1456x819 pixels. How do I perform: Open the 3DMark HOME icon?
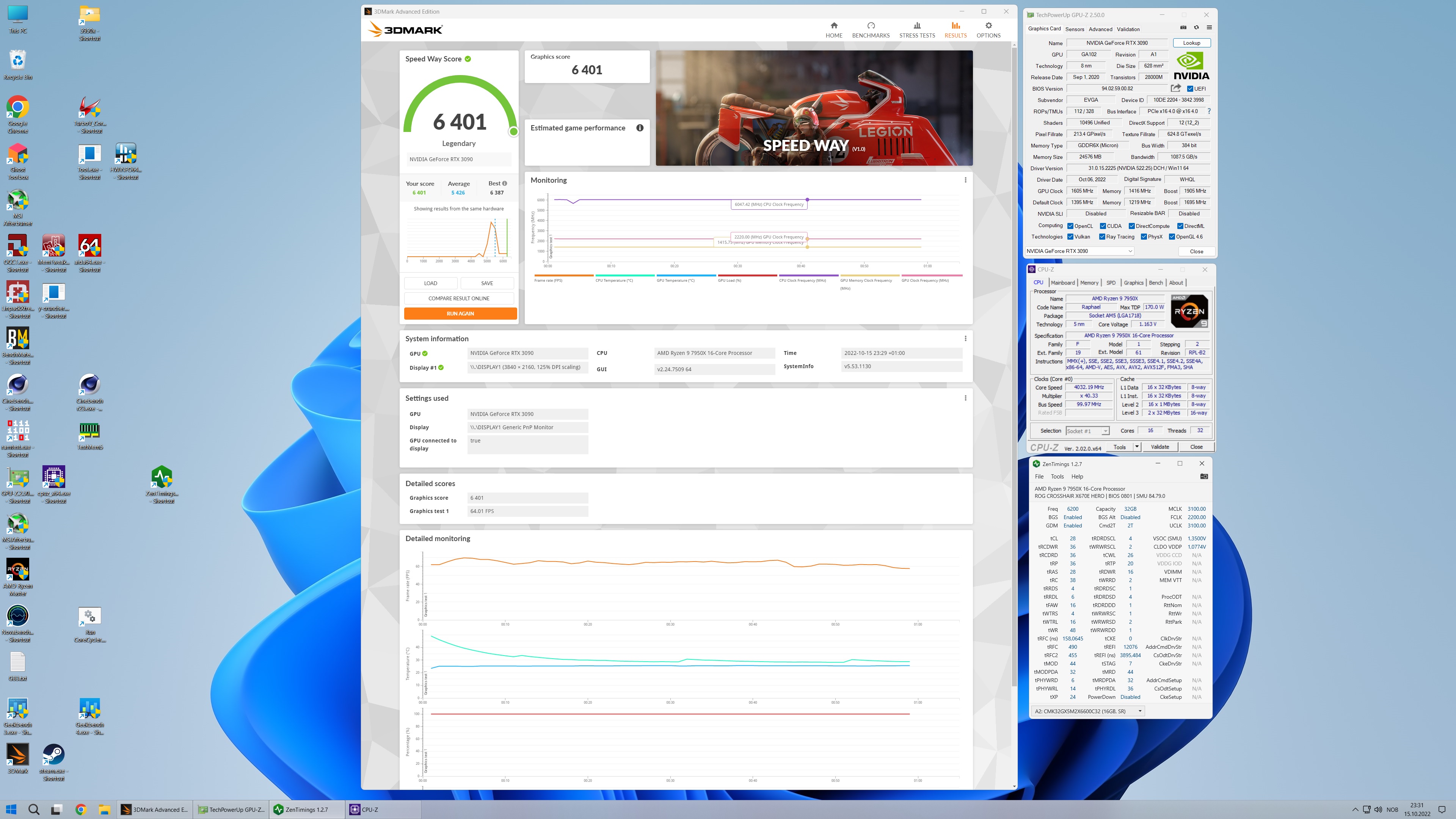pyautogui.click(x=834, y=30)
